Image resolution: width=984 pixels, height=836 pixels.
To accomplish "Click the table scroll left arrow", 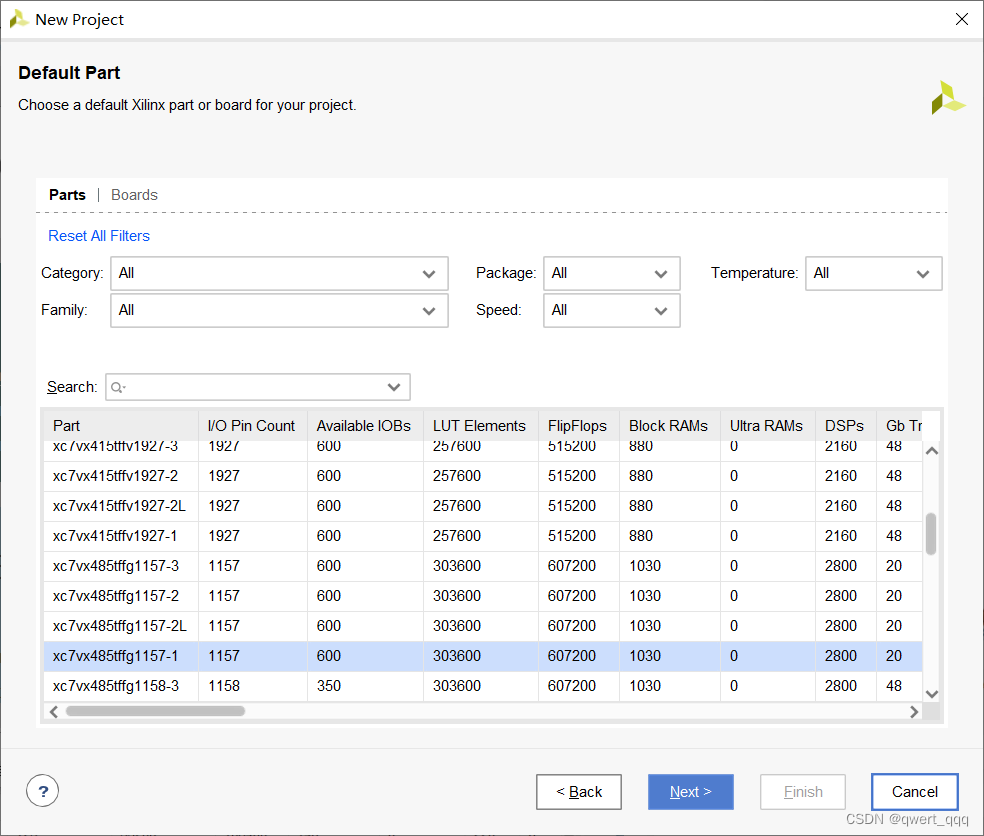I will [x=54, y=711].
